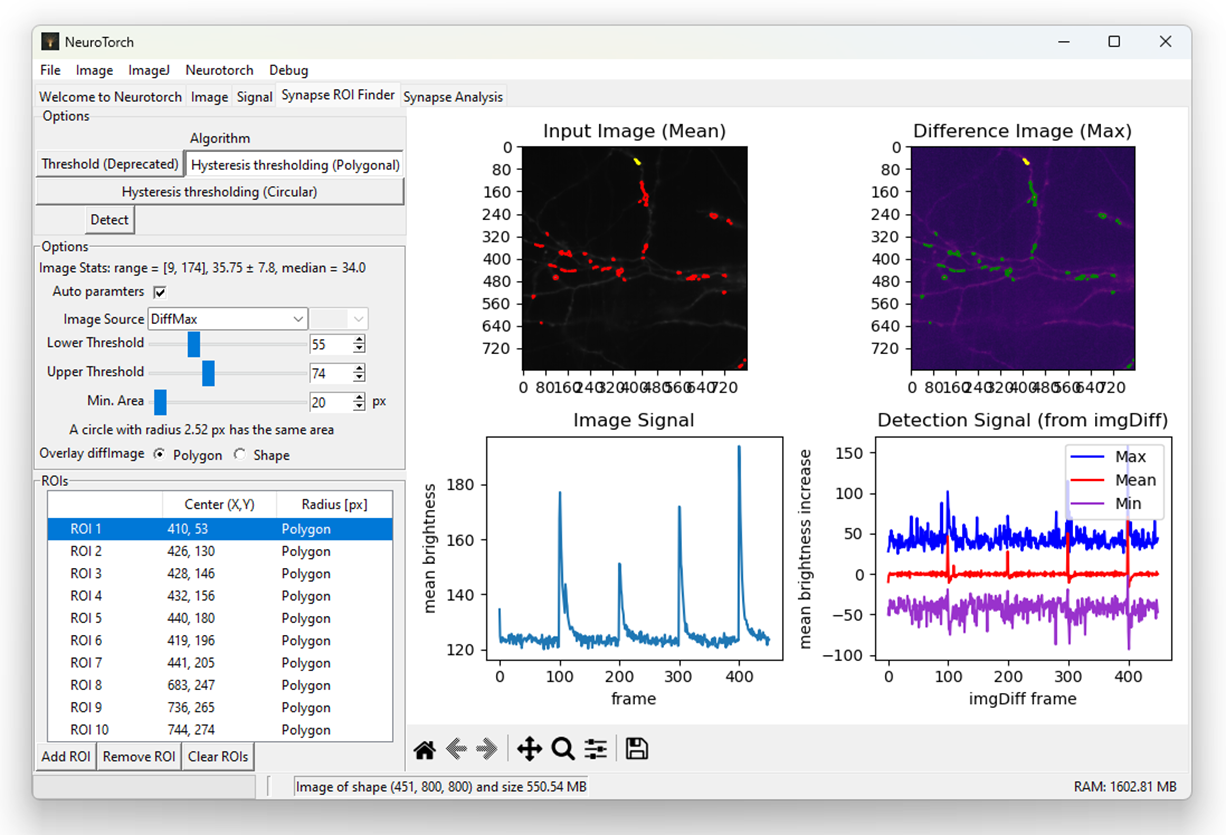Open the configure subplots sliders icon
This screenshot has width=1226, height=835.
596,749
